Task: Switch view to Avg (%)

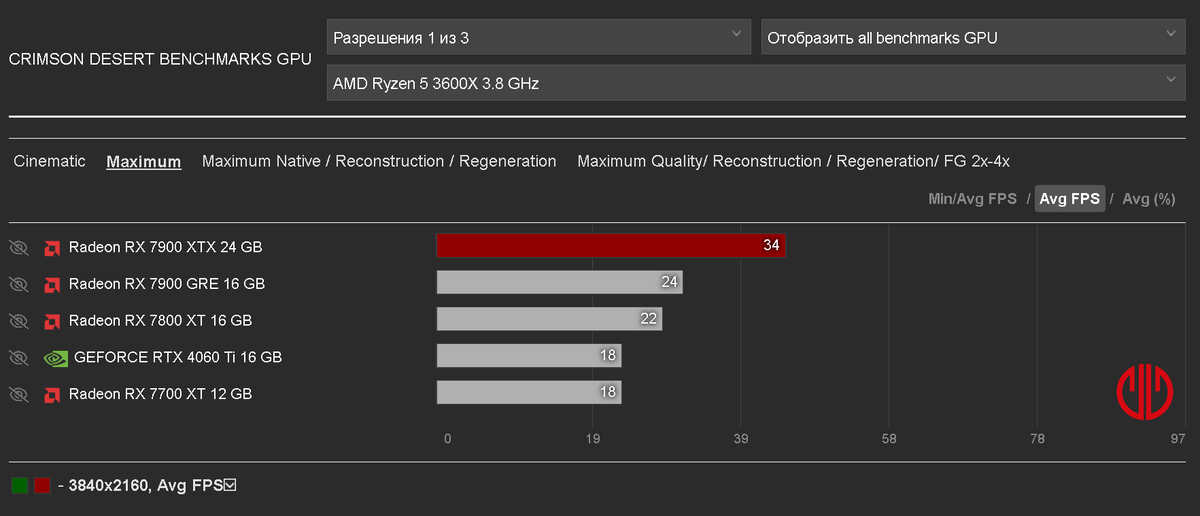Action: (1149, 199)
